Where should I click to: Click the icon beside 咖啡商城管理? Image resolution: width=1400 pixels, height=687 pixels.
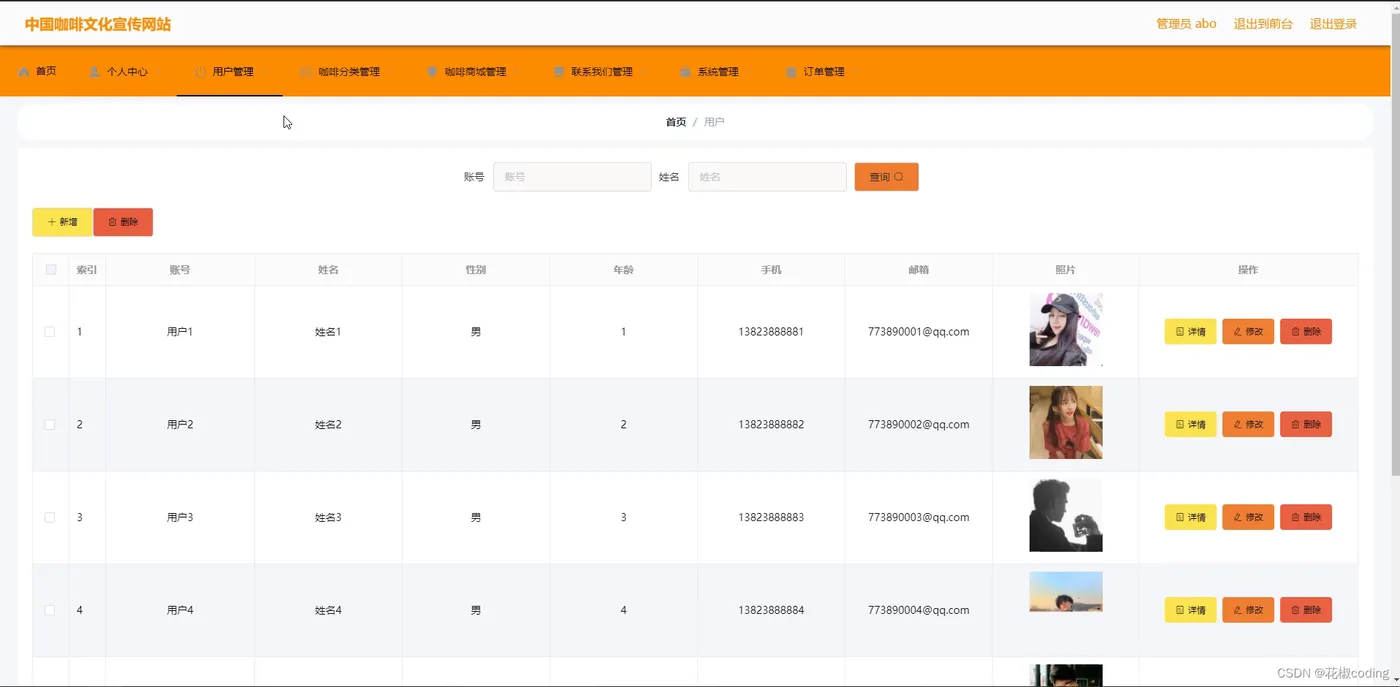pyautogui.click(x=432, y=72)
